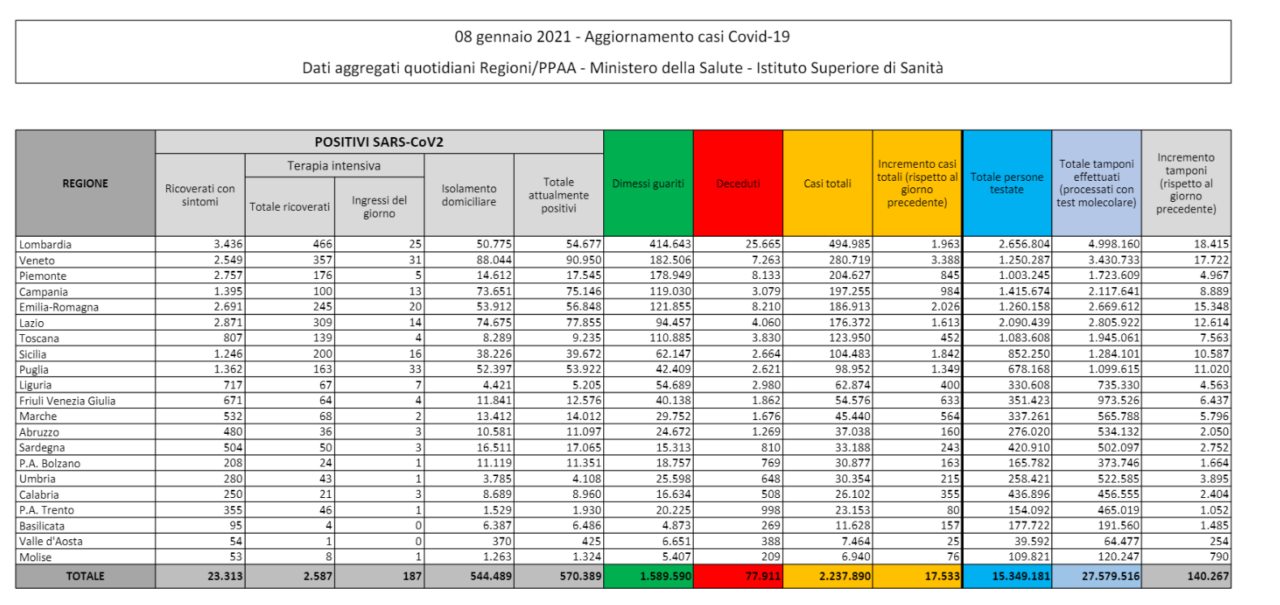
Task: Select the POSITIVI SARS-CoV2 header
Action: pos(379,142)
